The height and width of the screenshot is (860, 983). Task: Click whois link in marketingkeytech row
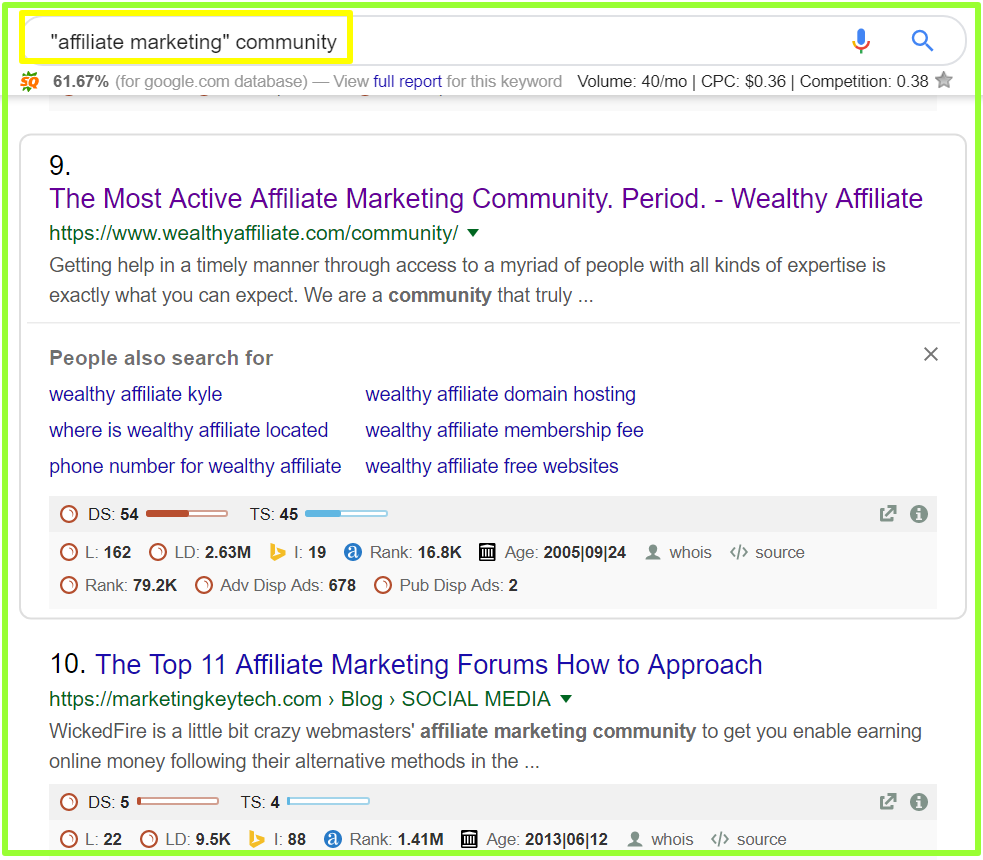pyautogui.click(x=672, y=839)
